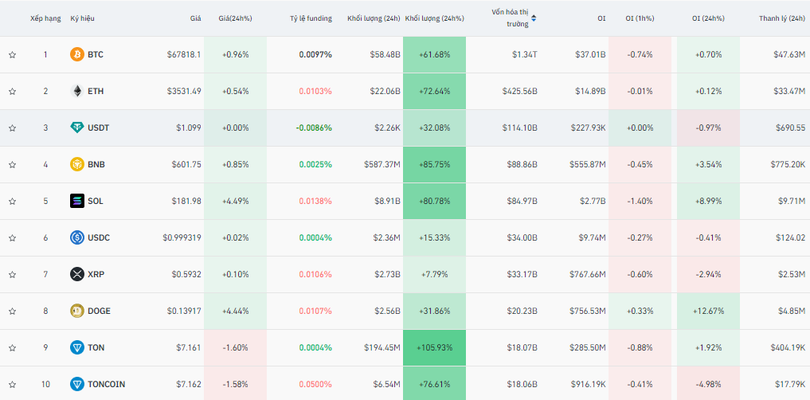Sort by Vốn hóa thị trường arrow

click(534, 18)
